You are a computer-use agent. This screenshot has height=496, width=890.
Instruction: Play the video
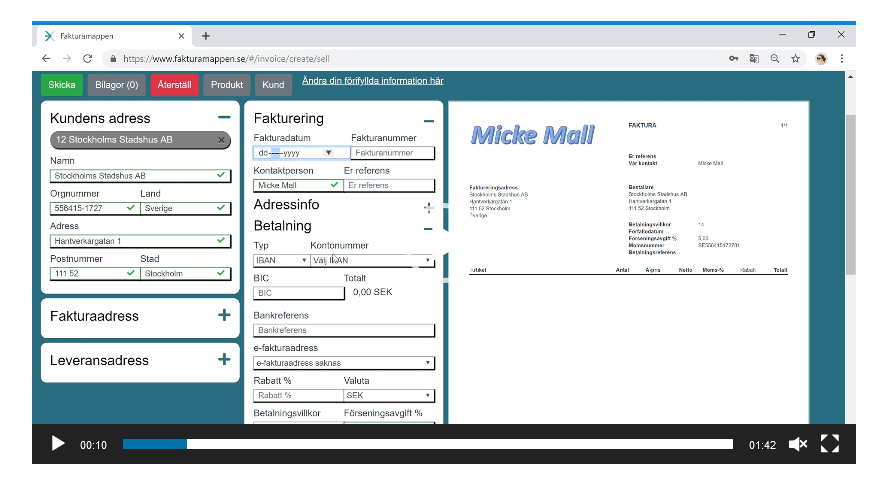58,444
